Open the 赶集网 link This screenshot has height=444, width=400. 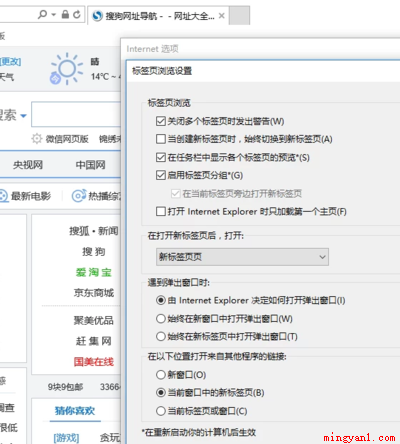[x=94, y=341]
